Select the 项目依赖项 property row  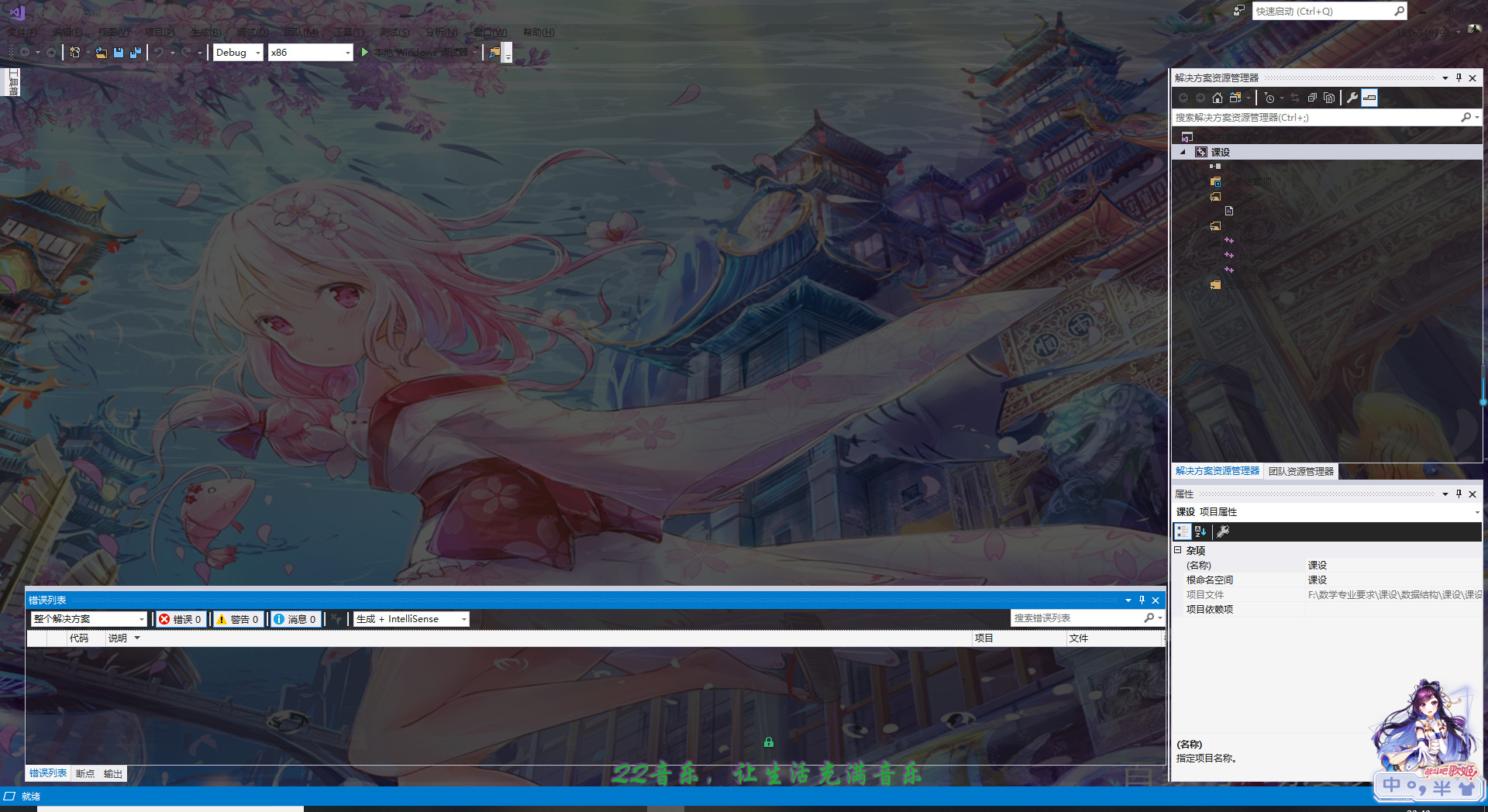(1327, 609)
